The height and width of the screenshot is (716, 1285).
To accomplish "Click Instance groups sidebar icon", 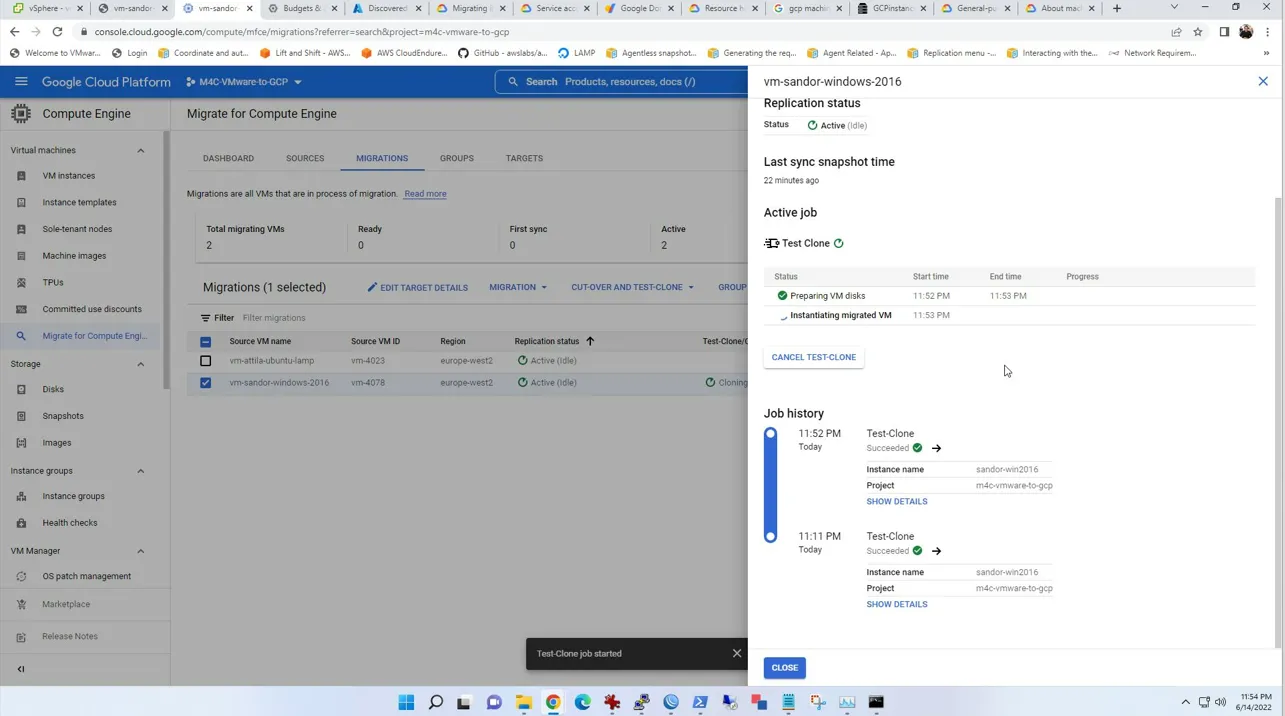I will point(21,496).
